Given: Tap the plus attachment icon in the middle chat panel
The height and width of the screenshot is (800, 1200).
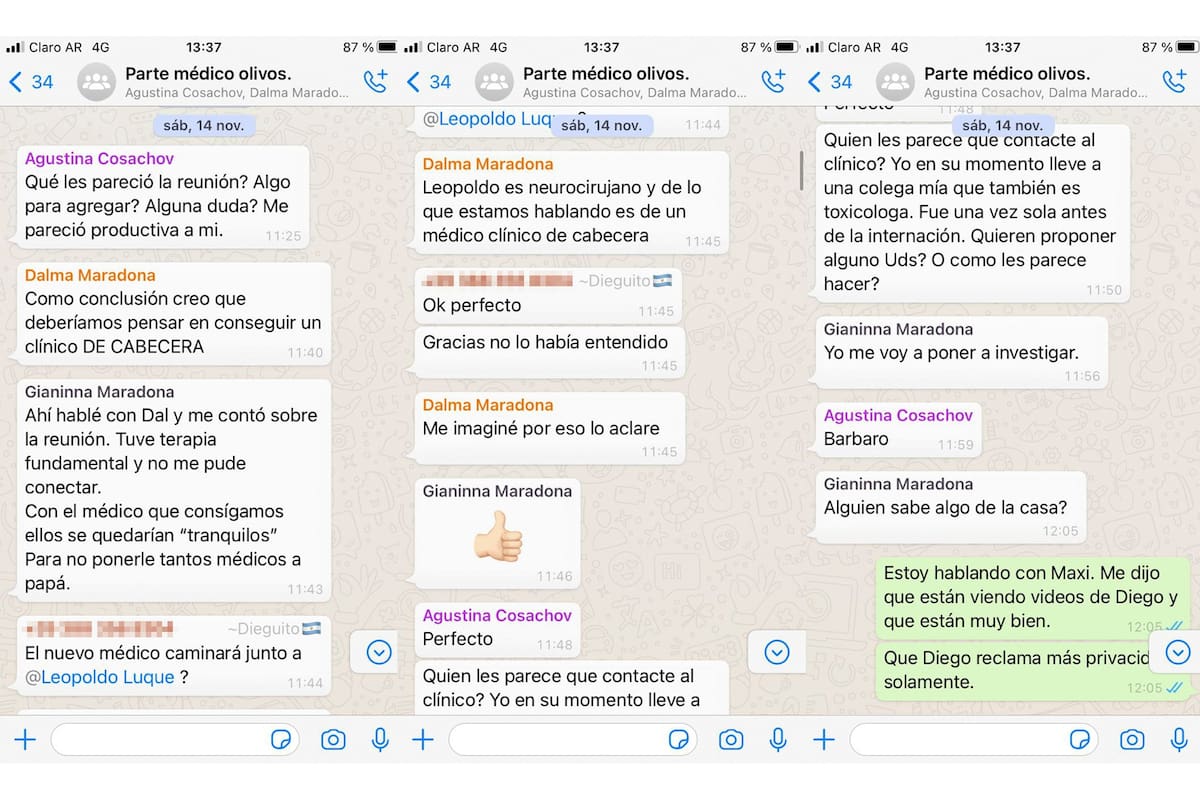Looking at the screenshot, I should 423,739.
